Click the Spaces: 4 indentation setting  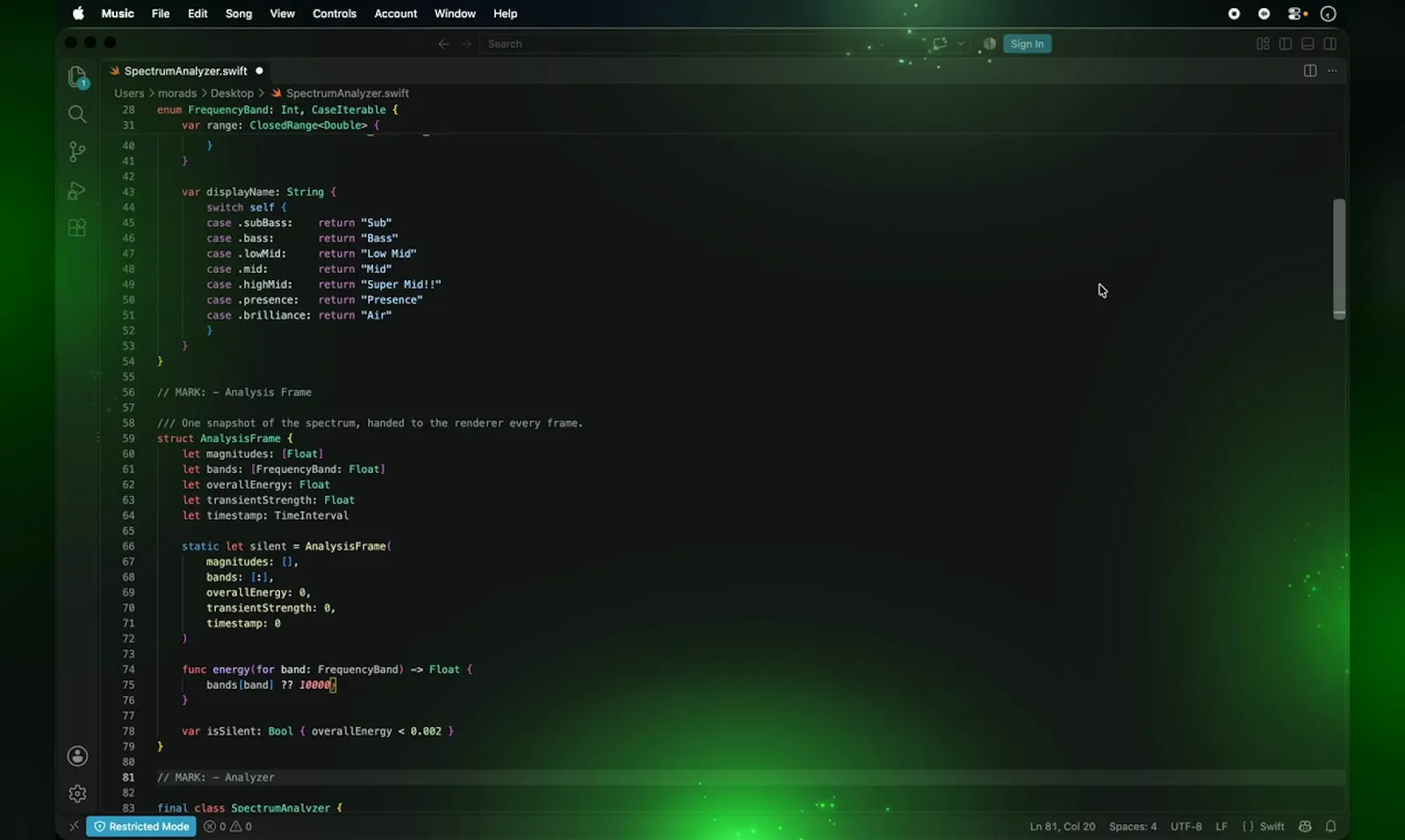(1133, 826)
